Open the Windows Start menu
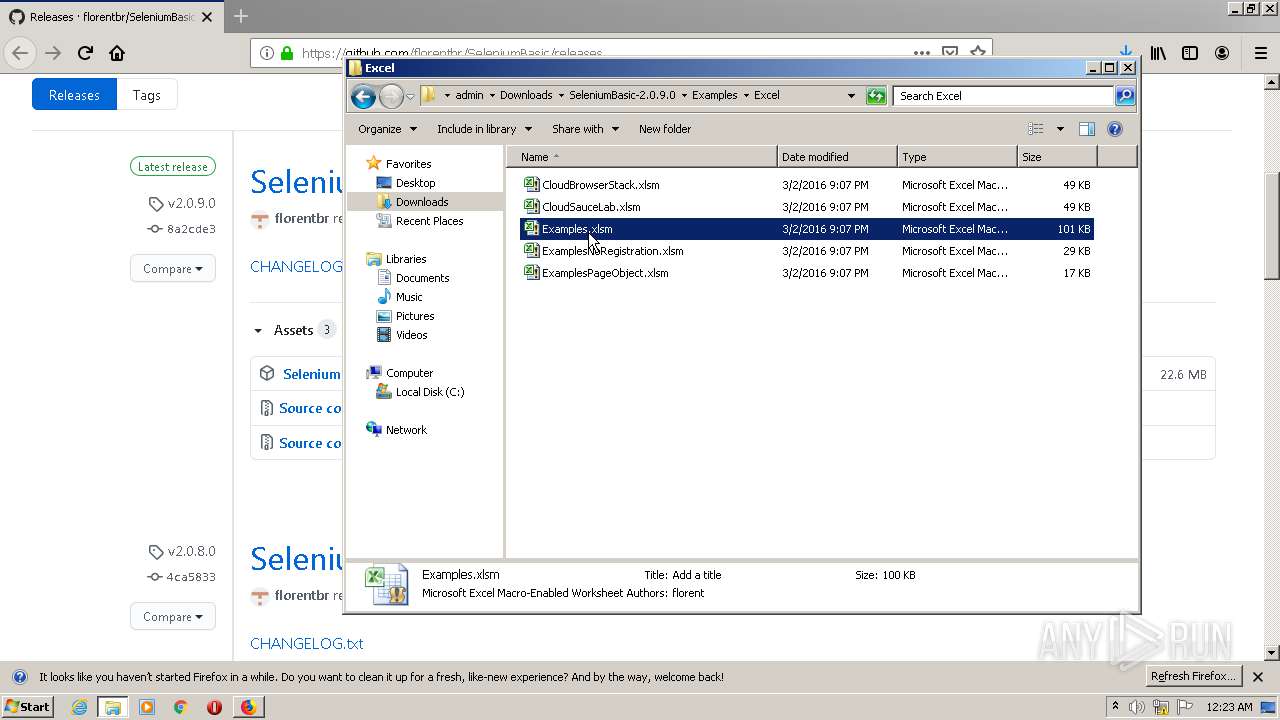Image resolution: width=1280 pixels, height=720 pixels. tap(27, 707)
